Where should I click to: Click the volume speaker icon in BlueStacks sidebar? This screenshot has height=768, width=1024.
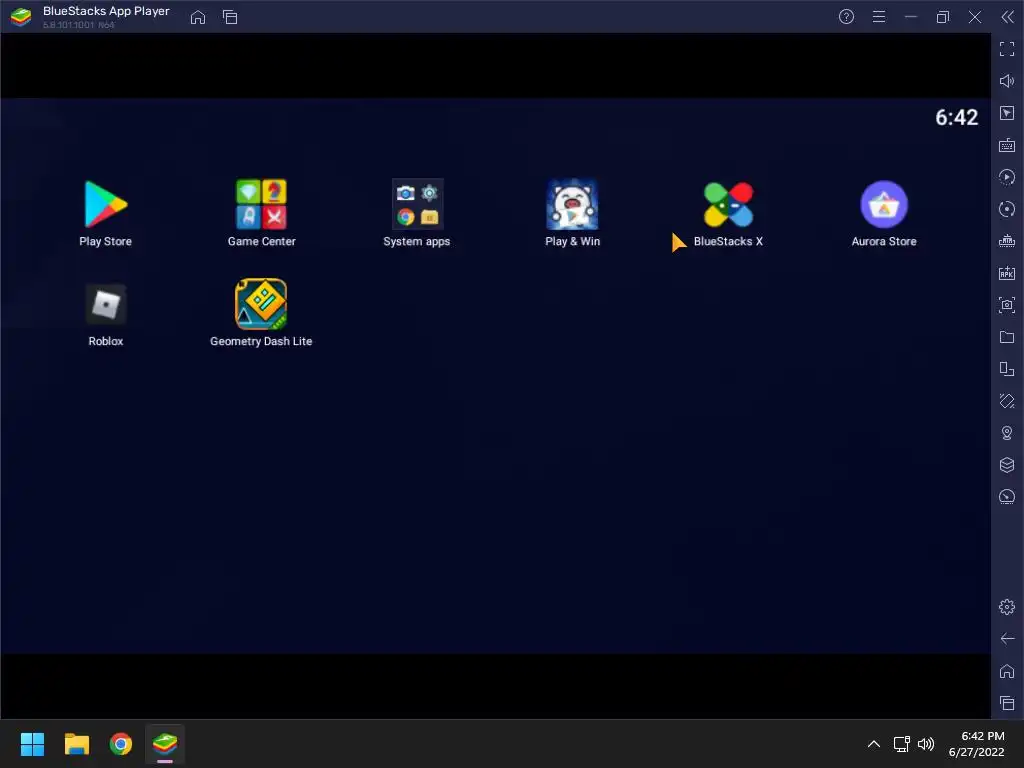pos(1006,81)
